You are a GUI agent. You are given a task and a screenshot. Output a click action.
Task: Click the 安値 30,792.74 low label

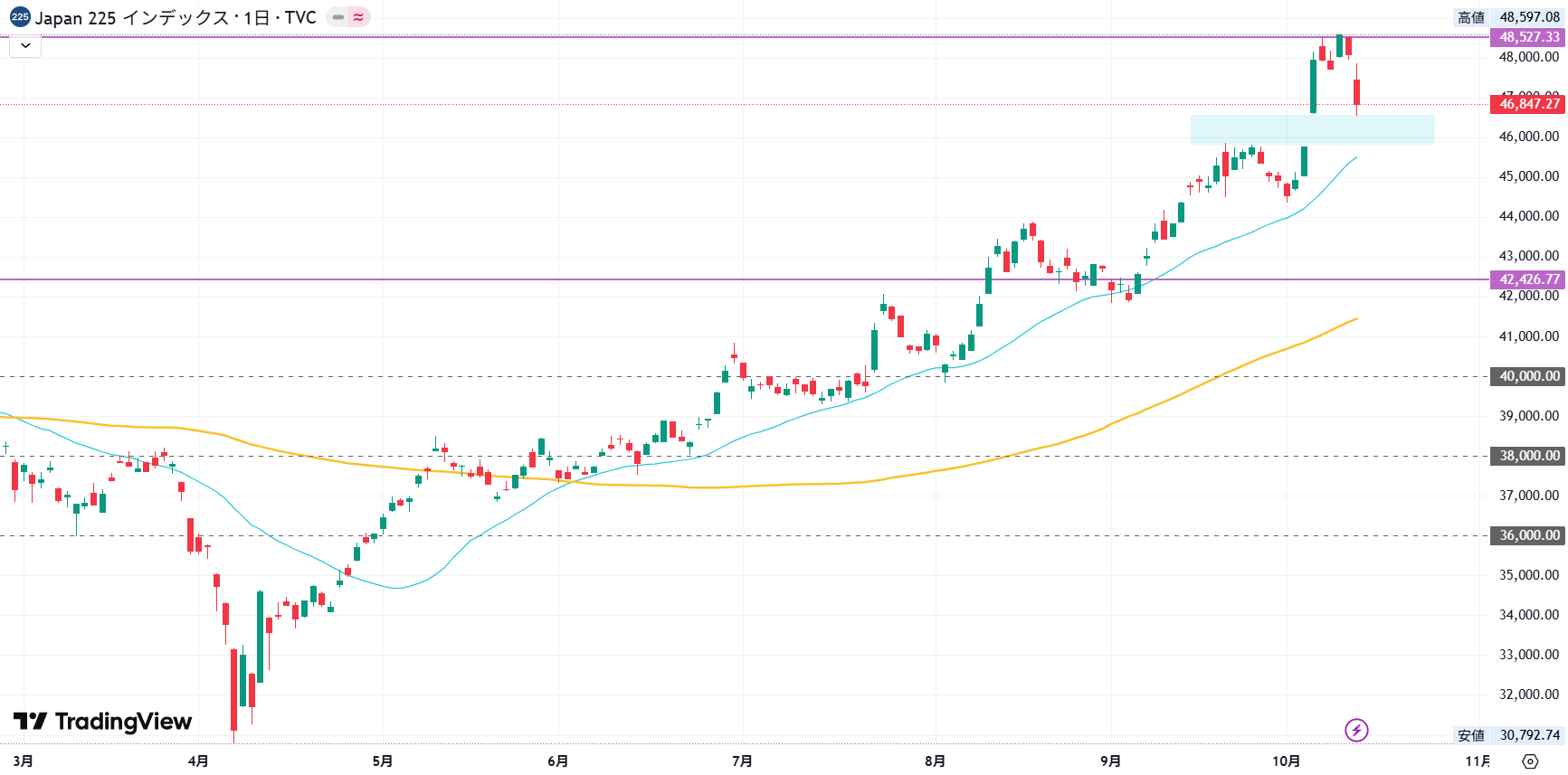pos(1508,735)
